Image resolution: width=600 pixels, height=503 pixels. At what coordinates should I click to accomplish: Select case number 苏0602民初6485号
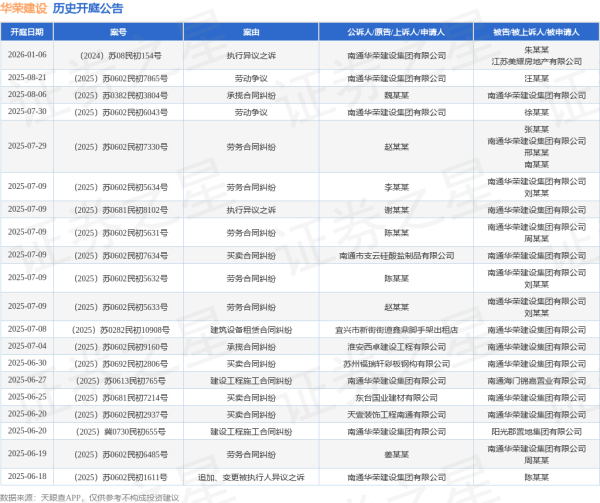tap(121, 455)
